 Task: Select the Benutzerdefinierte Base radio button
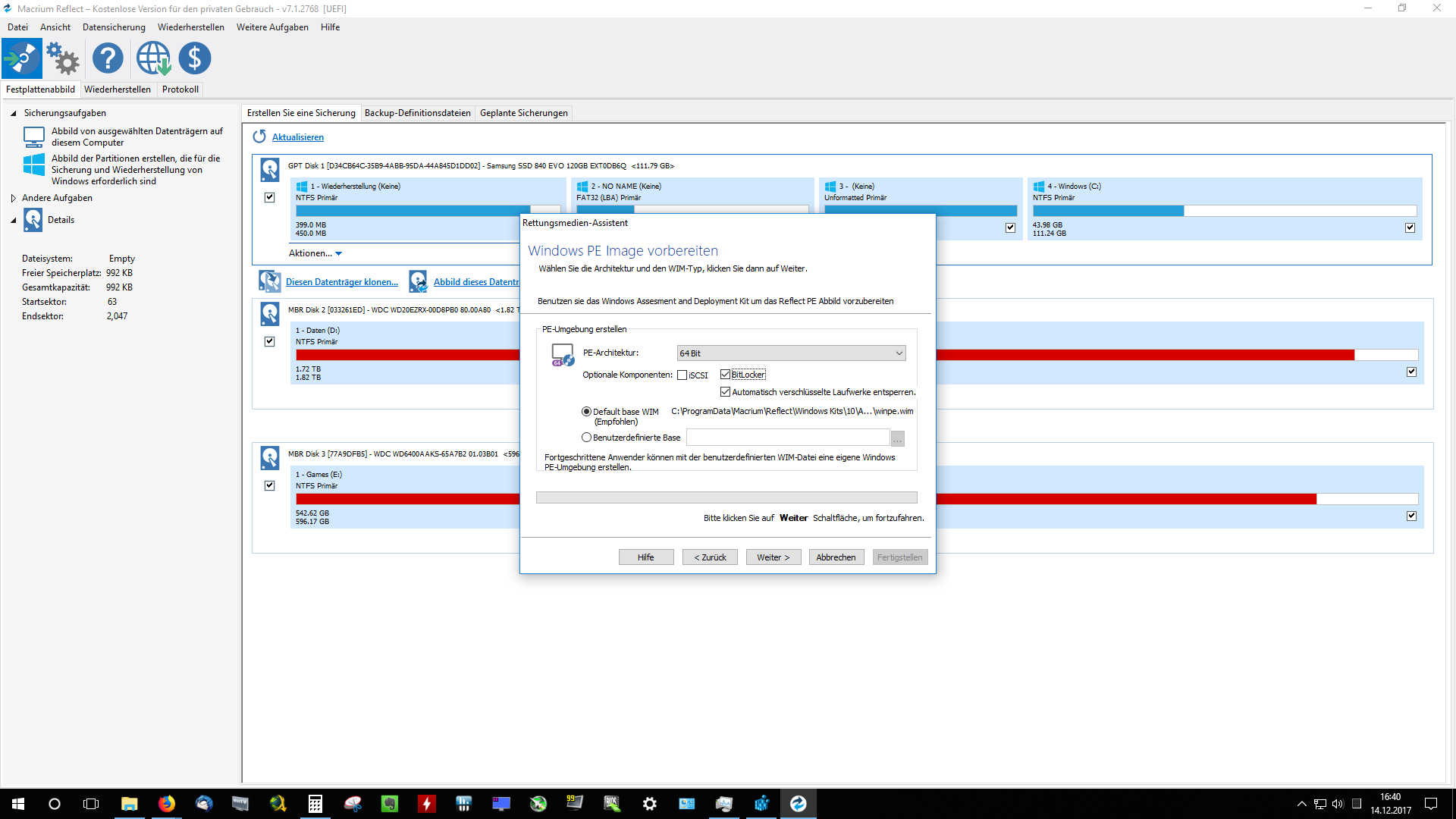[586, 438]
